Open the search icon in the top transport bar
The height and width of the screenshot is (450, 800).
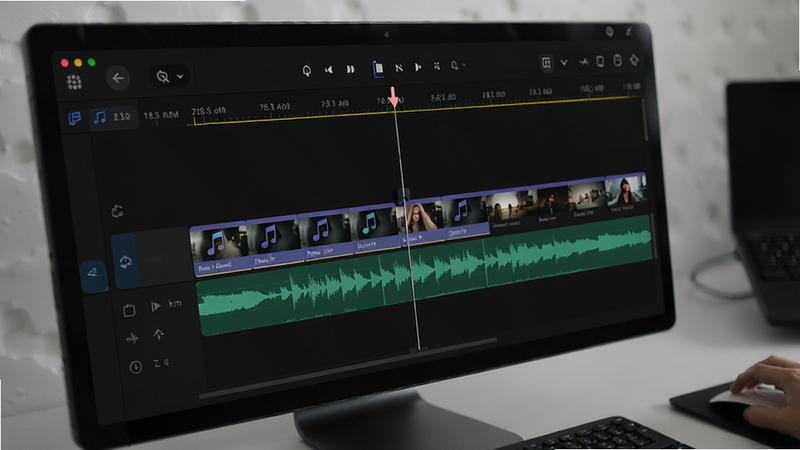pyautogui.click(x=454, y=65)
